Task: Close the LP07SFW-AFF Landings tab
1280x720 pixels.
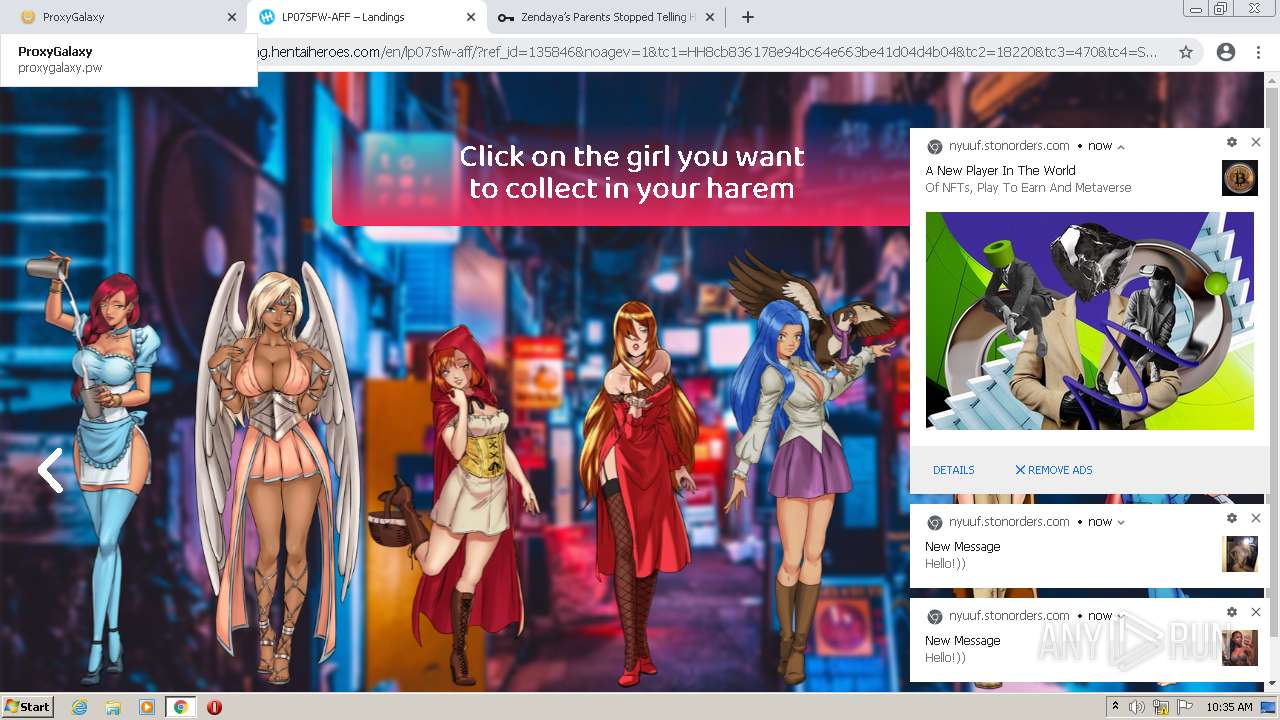Action: [x=471, y=17]
